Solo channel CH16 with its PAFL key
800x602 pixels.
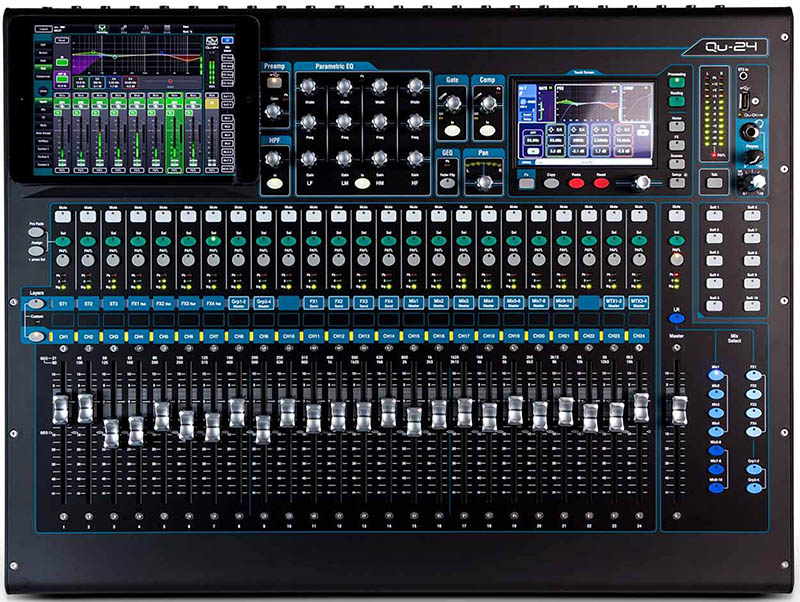coord(439,260)
